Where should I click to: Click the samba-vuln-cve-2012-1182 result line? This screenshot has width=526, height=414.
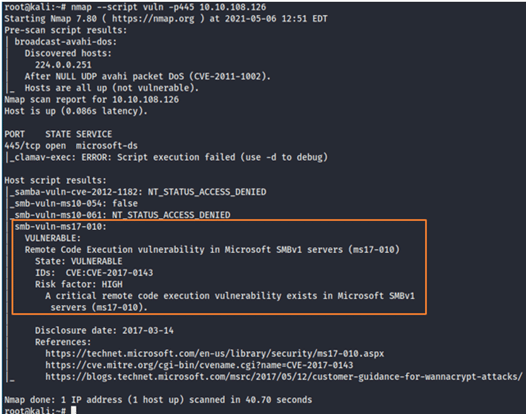pyautogui.click(x=138, y=192)
